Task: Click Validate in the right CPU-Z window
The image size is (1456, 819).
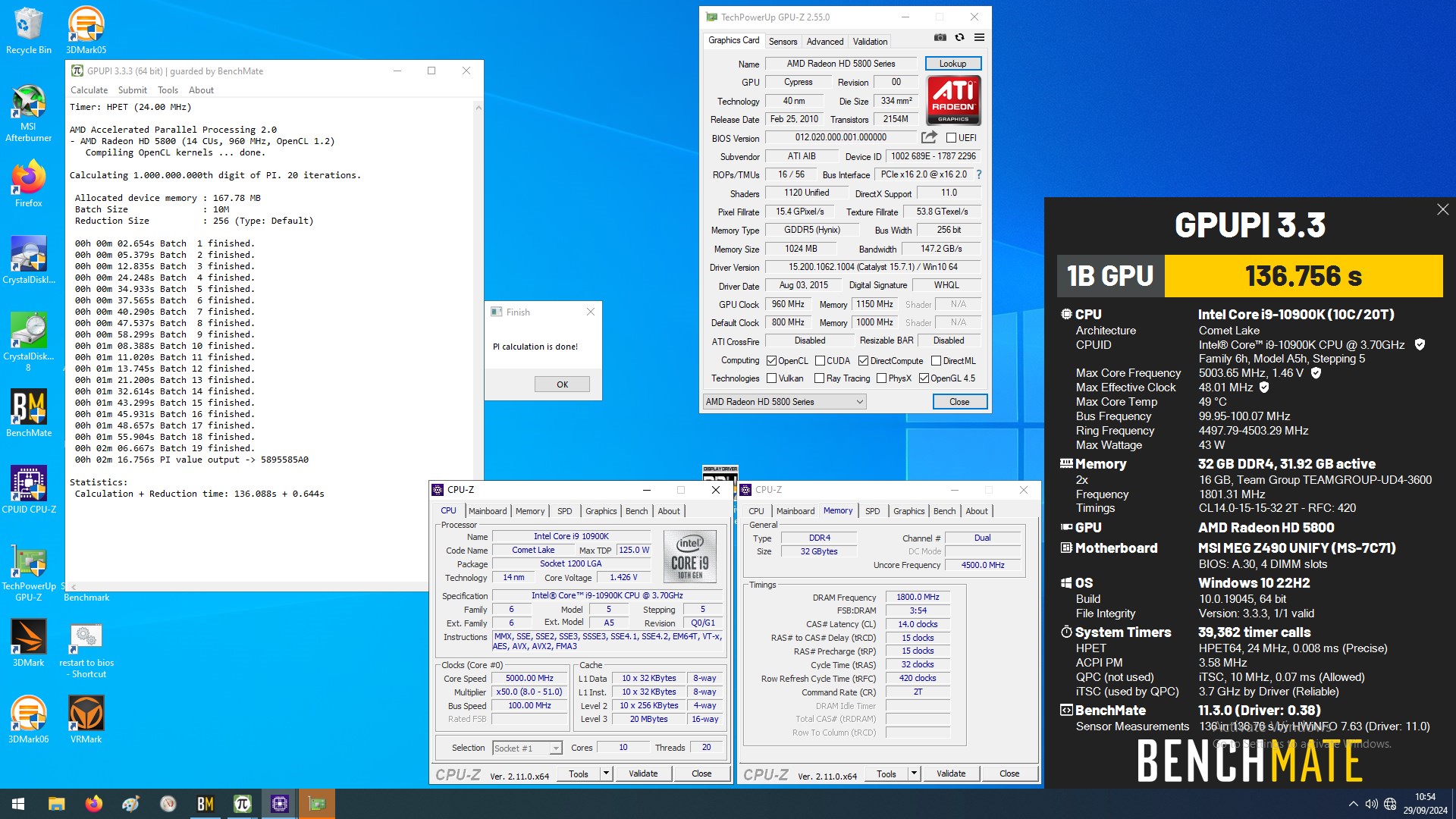Action: (951, 773)
